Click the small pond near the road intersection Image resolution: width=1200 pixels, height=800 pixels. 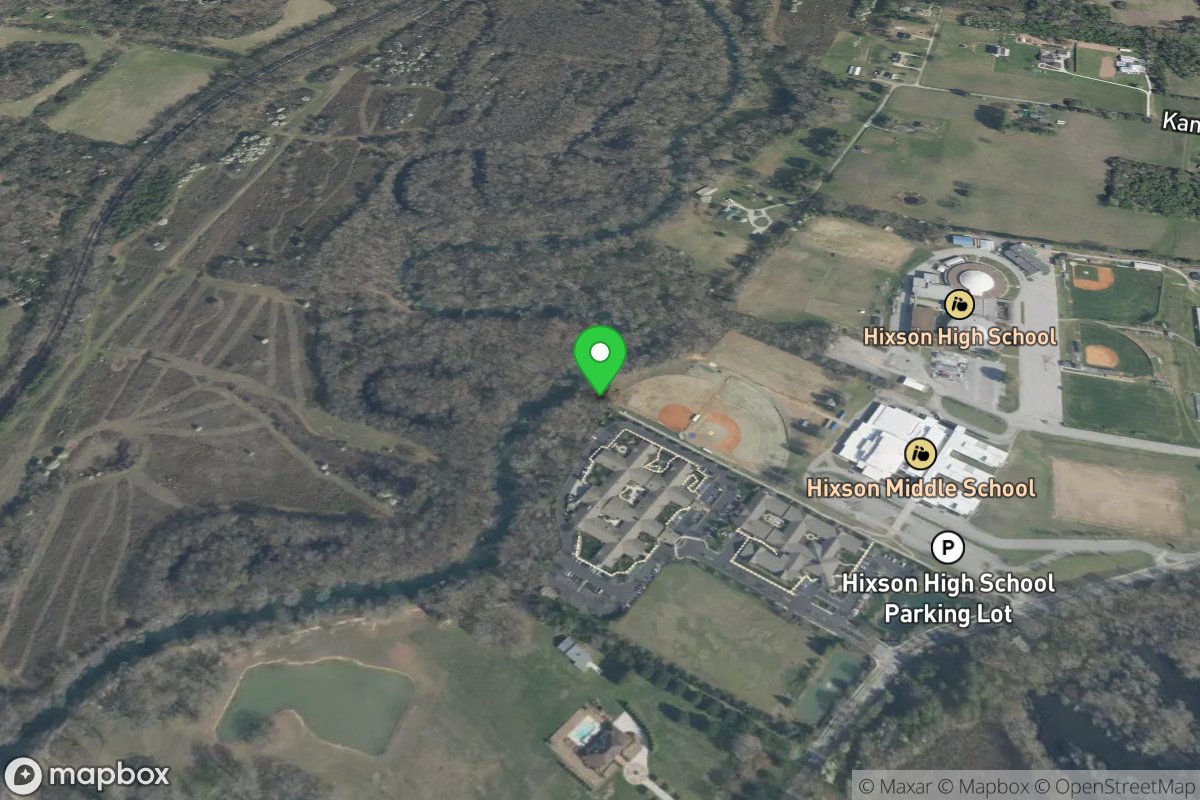click(829, 684)
